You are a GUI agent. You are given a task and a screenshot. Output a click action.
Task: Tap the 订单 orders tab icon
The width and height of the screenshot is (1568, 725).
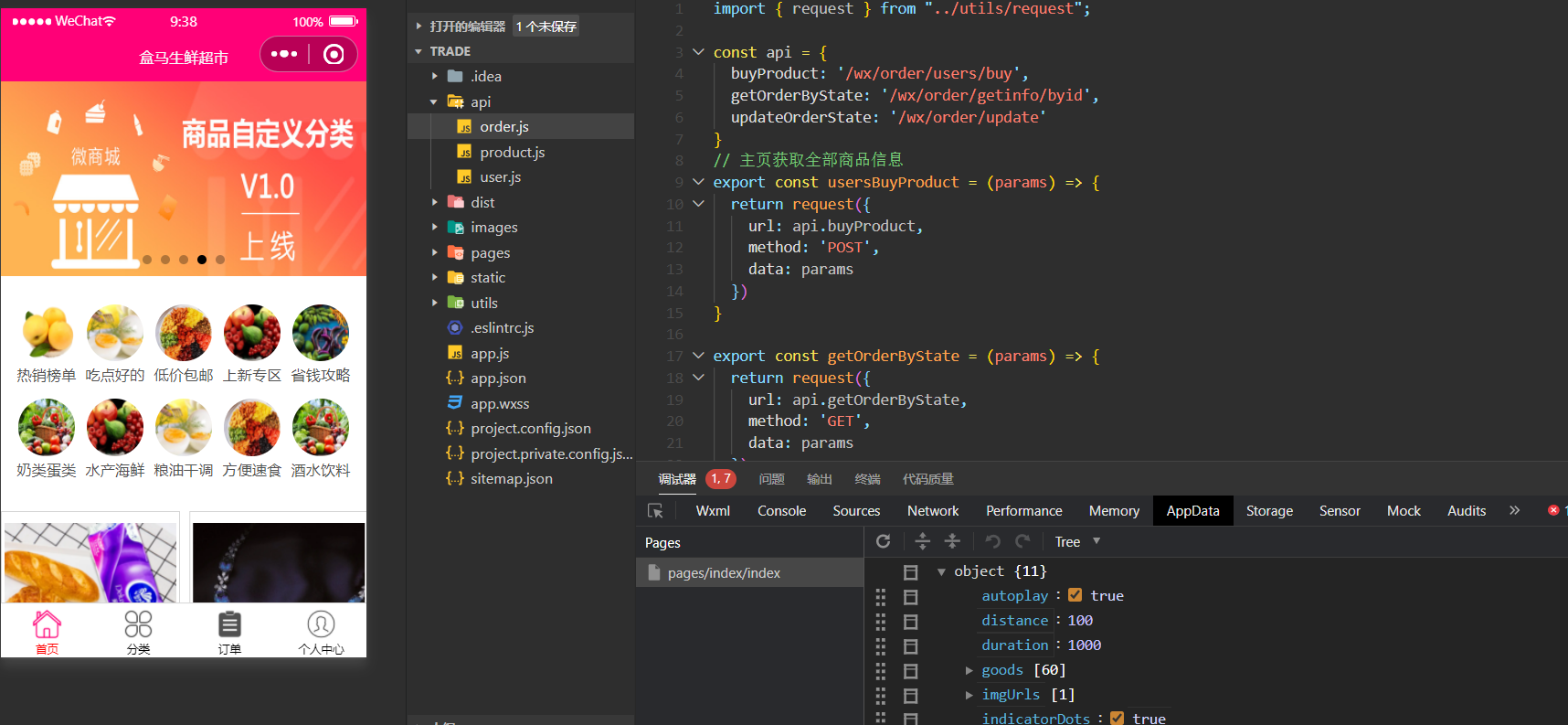tap(229, 624)
